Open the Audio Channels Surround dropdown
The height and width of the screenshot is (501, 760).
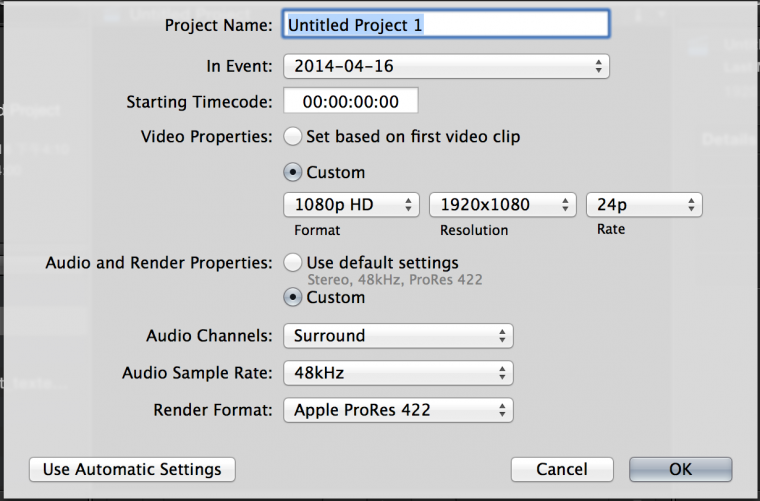(x=398, y=336)
